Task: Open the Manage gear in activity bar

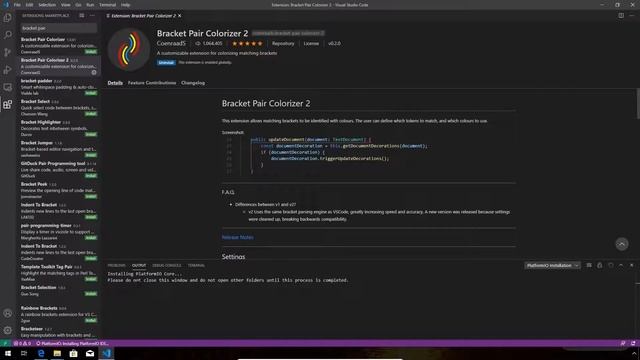Action: tap(7, 330)
